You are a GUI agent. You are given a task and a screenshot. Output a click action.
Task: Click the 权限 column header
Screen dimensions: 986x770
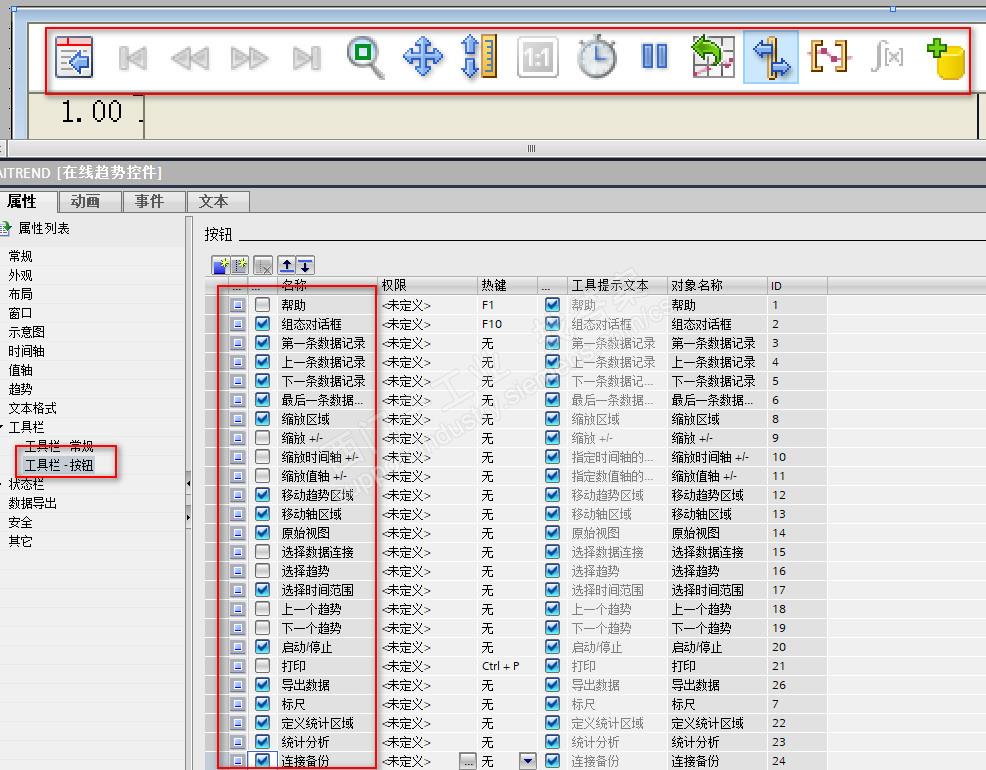coord(427,285)
